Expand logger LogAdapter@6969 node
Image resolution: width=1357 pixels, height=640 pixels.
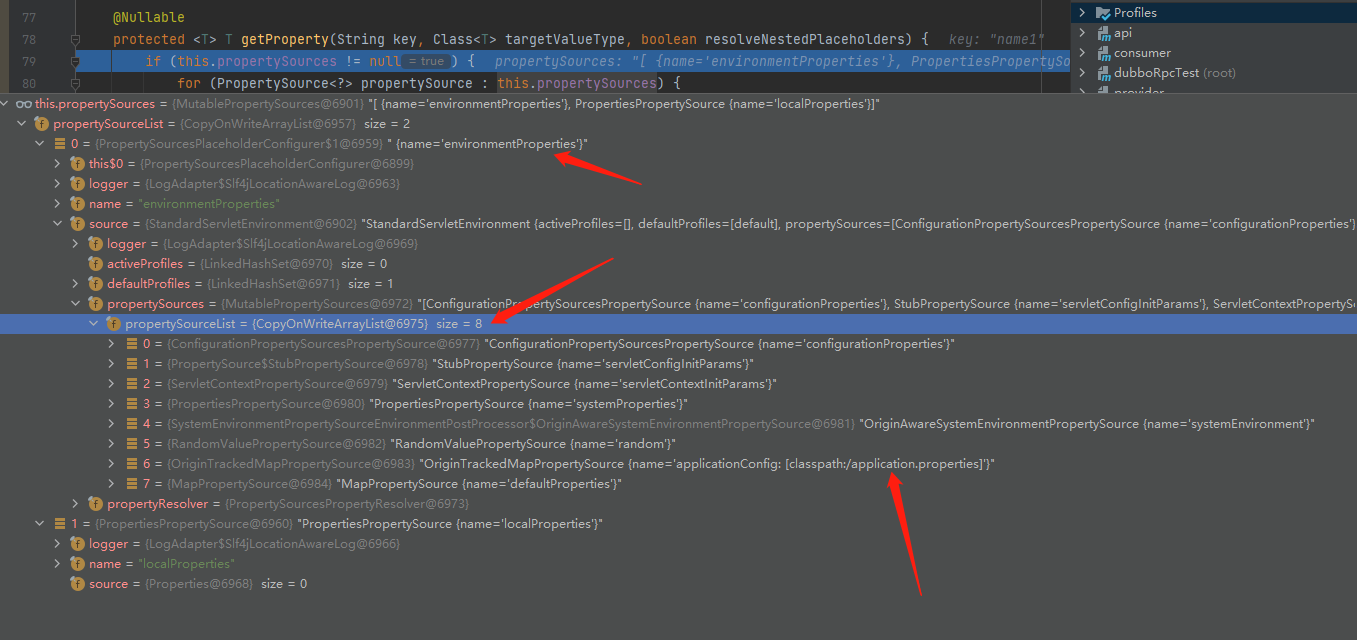click(77, 244)
